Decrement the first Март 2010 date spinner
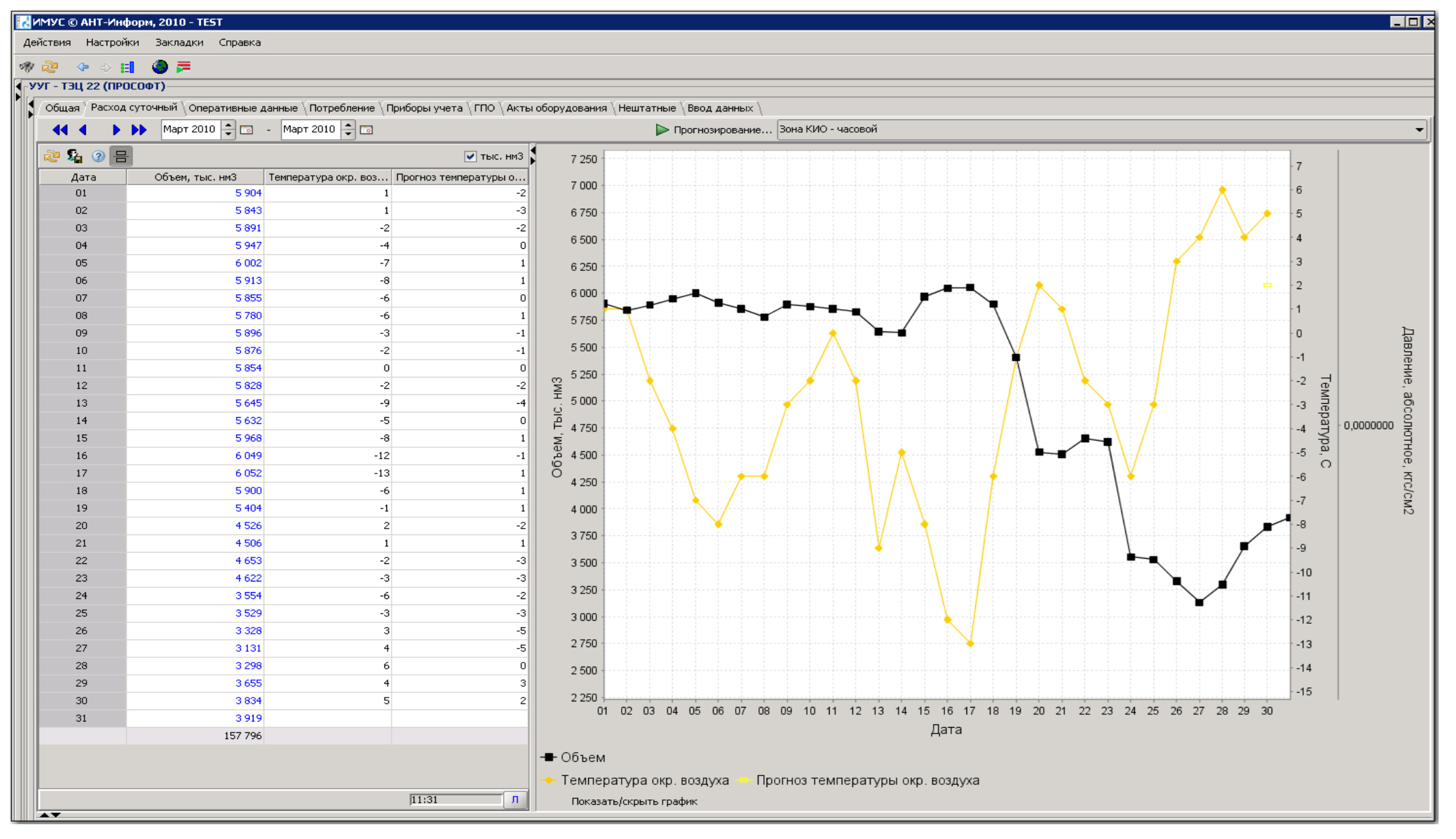The width and height of the screenshot is (1456, 839). point(228,134)
